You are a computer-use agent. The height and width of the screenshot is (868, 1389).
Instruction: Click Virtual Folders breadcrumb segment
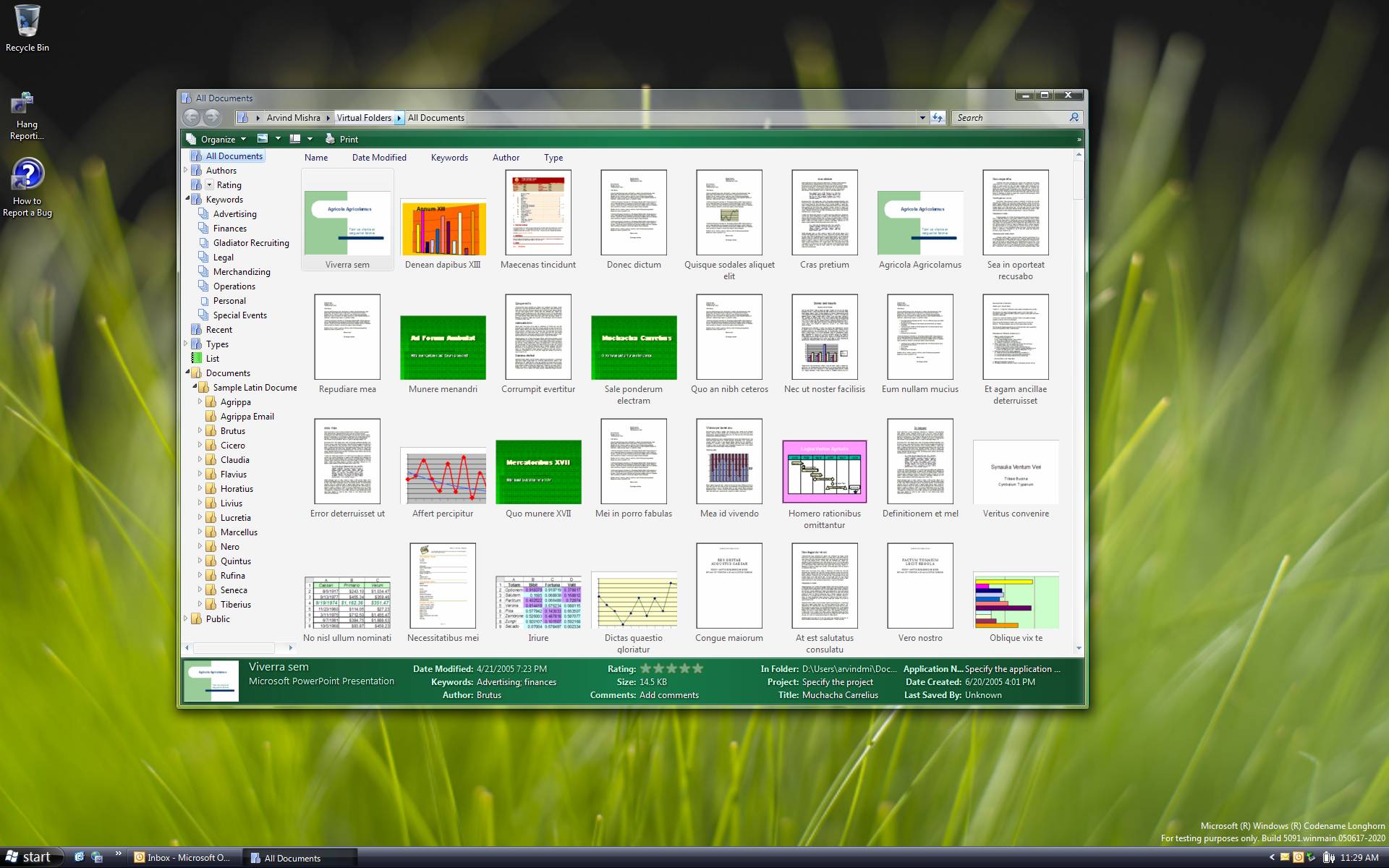[x=364, y=117]
